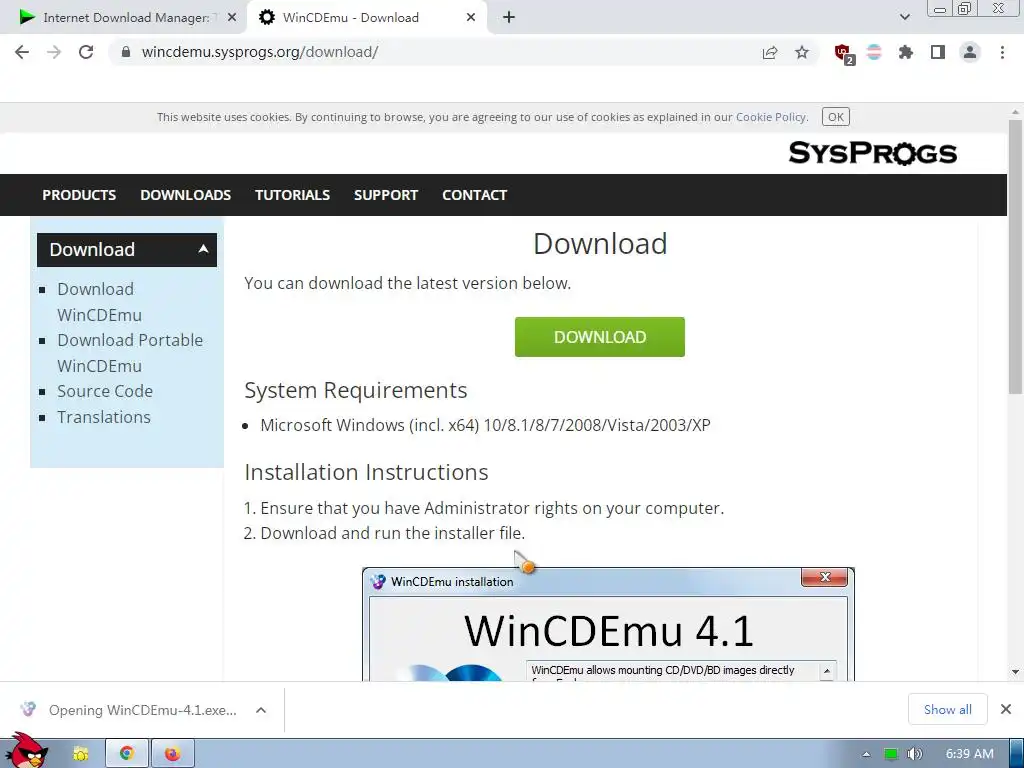Open Download Portable WinCDEmu link
The height and width of the screenshot is (768, 1024).
tap(130, 353)
